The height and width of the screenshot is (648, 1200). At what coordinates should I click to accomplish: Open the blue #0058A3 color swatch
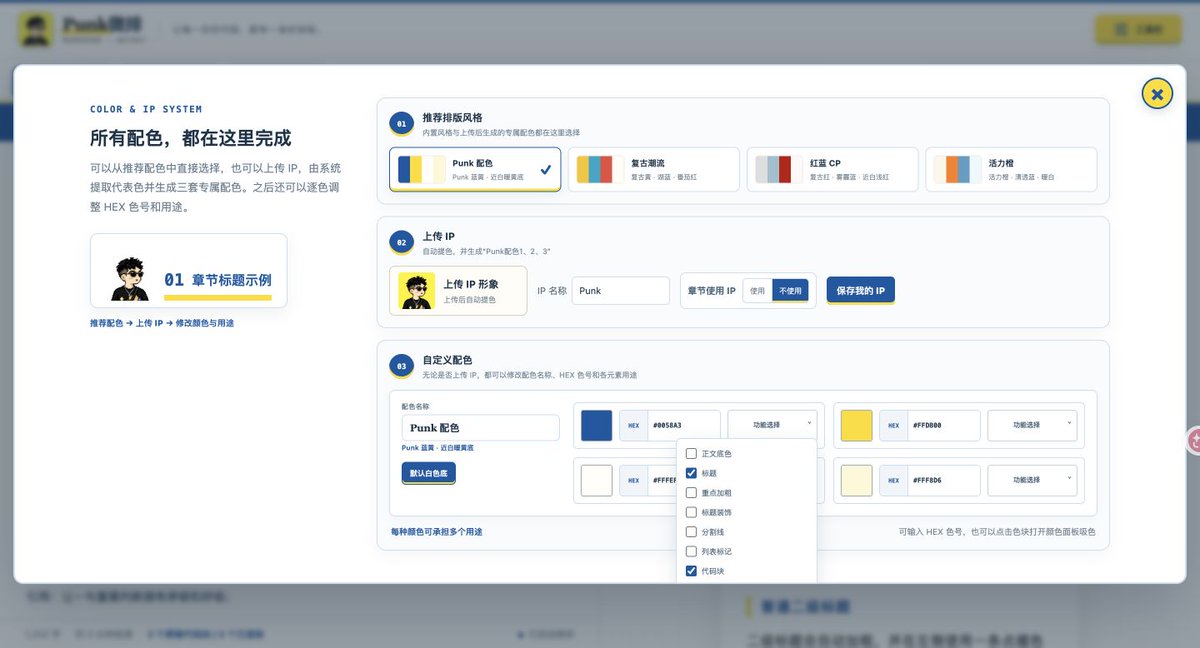(597, 425)
